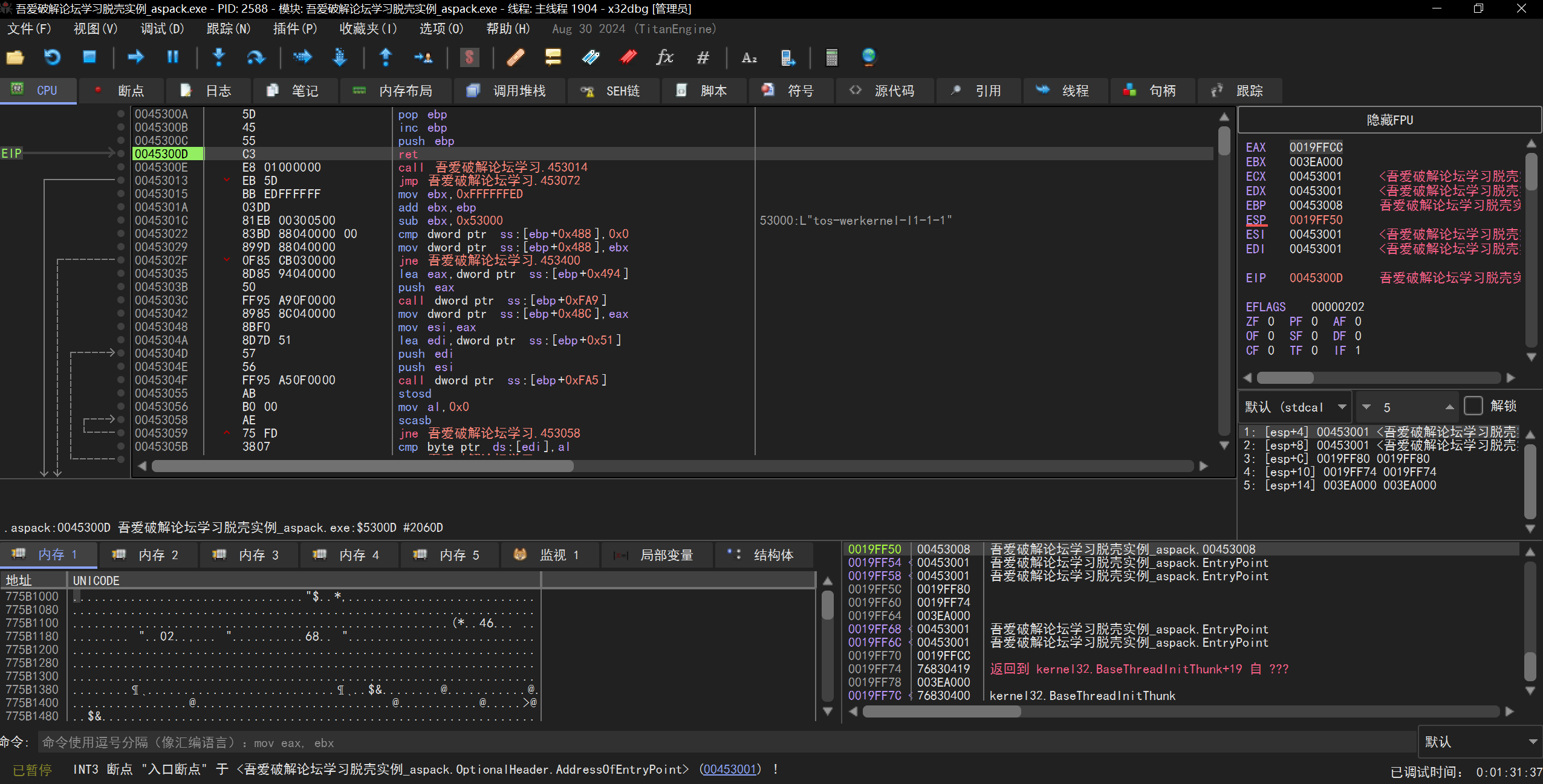This screenshot has width=1543, height=784.
Task: Open the 调试(D) menu
Action: click(161, 28)
